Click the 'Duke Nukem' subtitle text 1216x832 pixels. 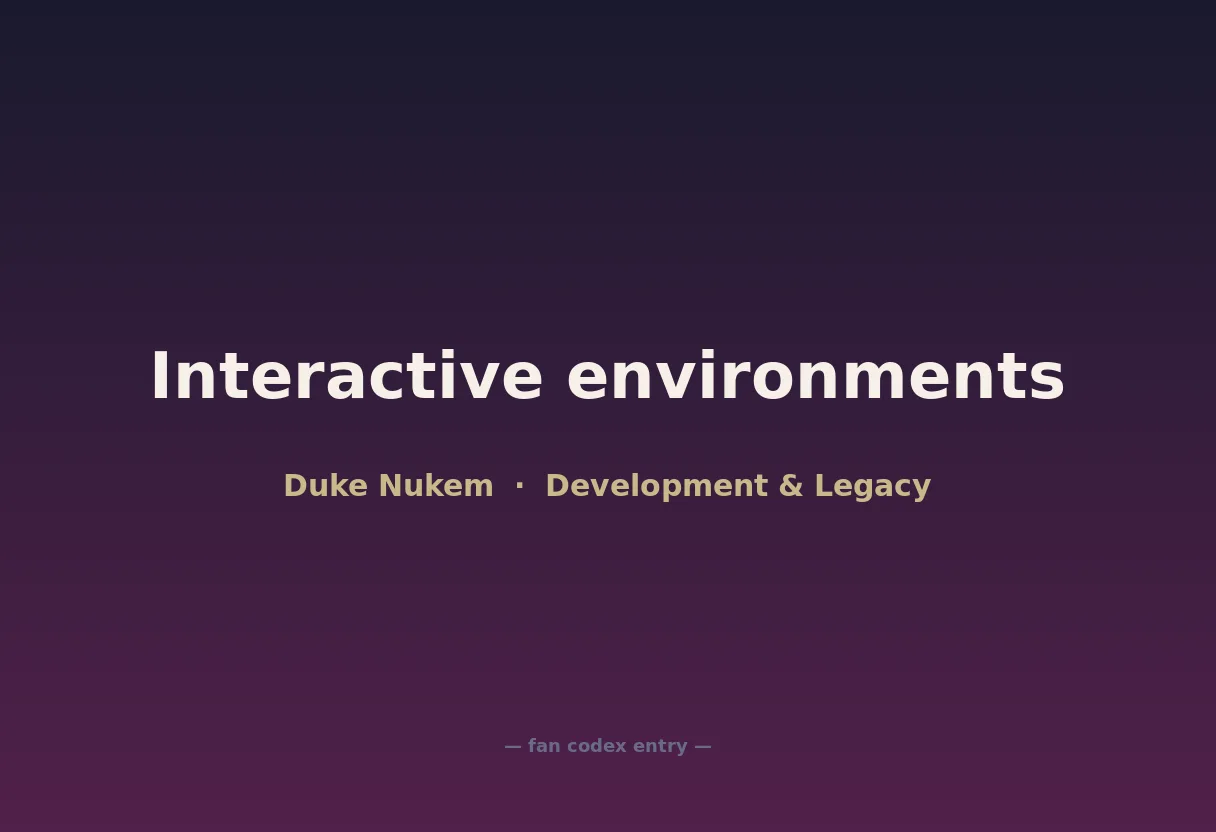[388, 486]
